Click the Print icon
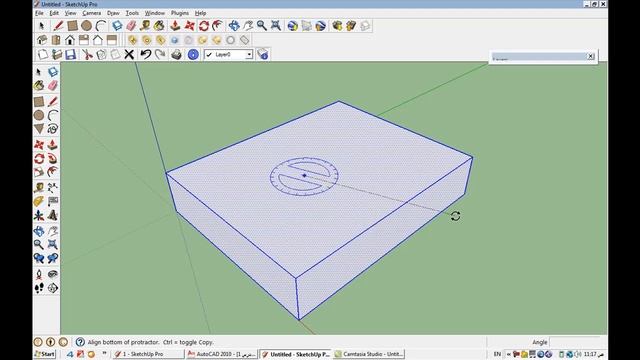This screenshot has width=640, height=360. [176, 54]
